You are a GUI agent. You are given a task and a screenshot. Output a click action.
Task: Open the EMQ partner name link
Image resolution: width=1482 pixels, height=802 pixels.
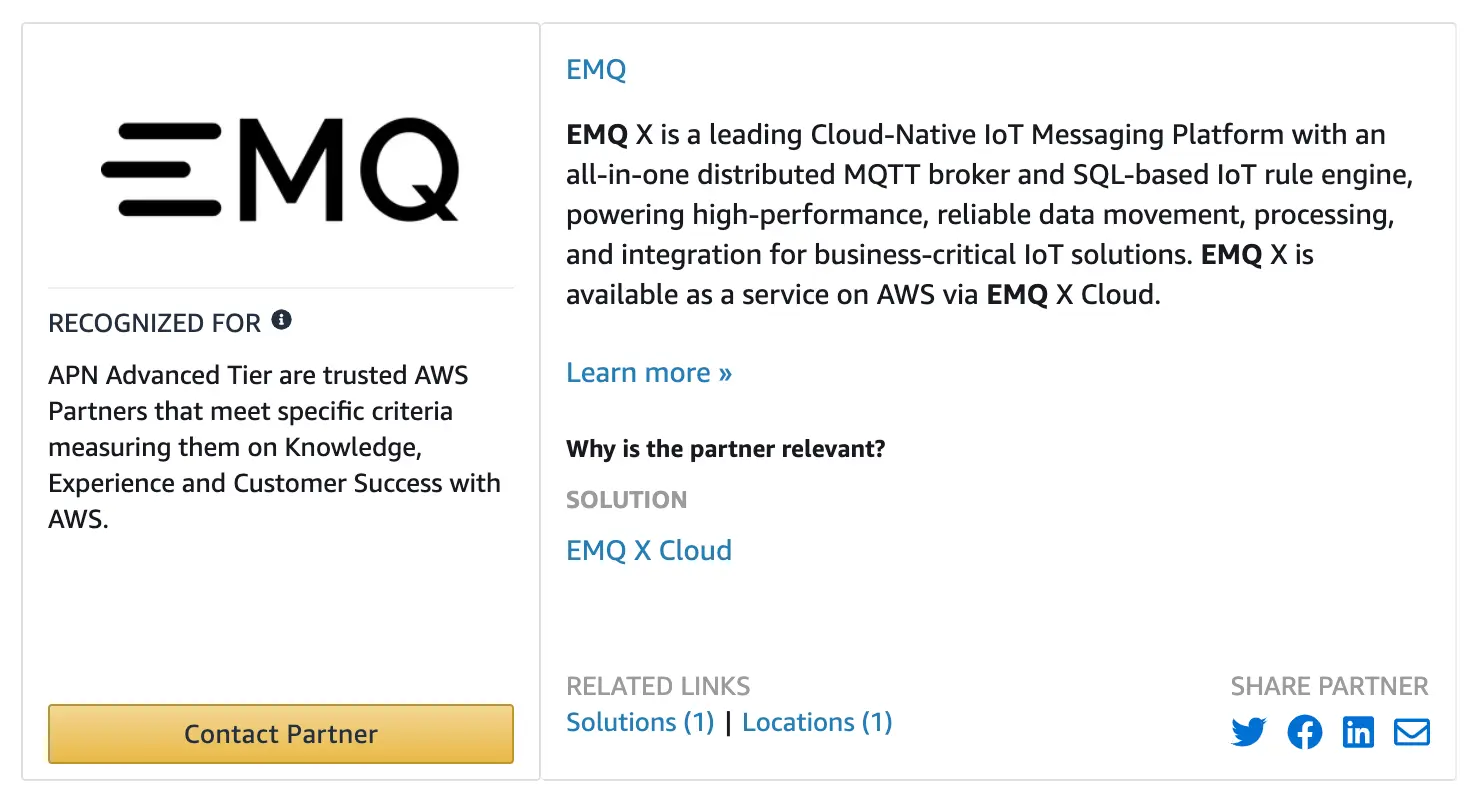(595, 69)
